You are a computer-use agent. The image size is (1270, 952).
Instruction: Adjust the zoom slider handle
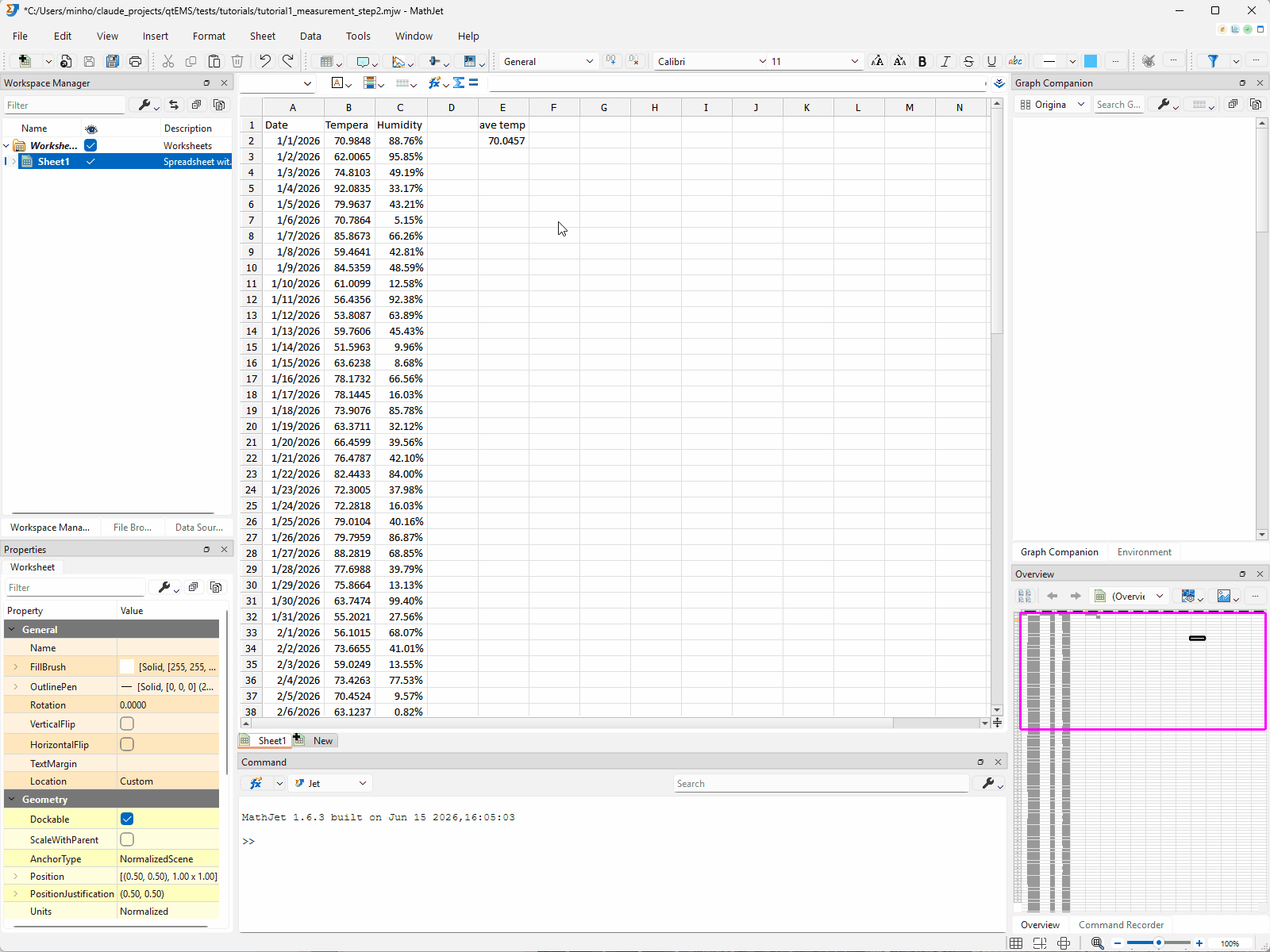pyautogui.click(x=1159, y=943)
